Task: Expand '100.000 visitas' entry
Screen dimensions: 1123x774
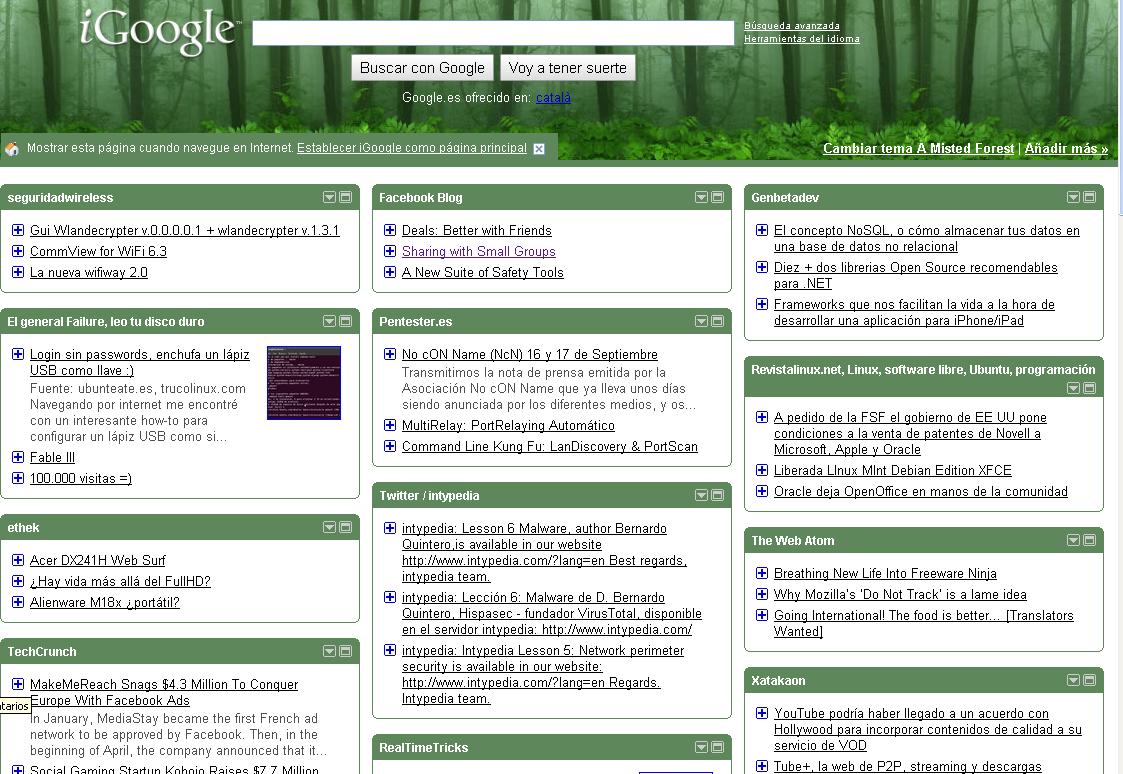Action: pyautogui.click(x=18, y=478)
